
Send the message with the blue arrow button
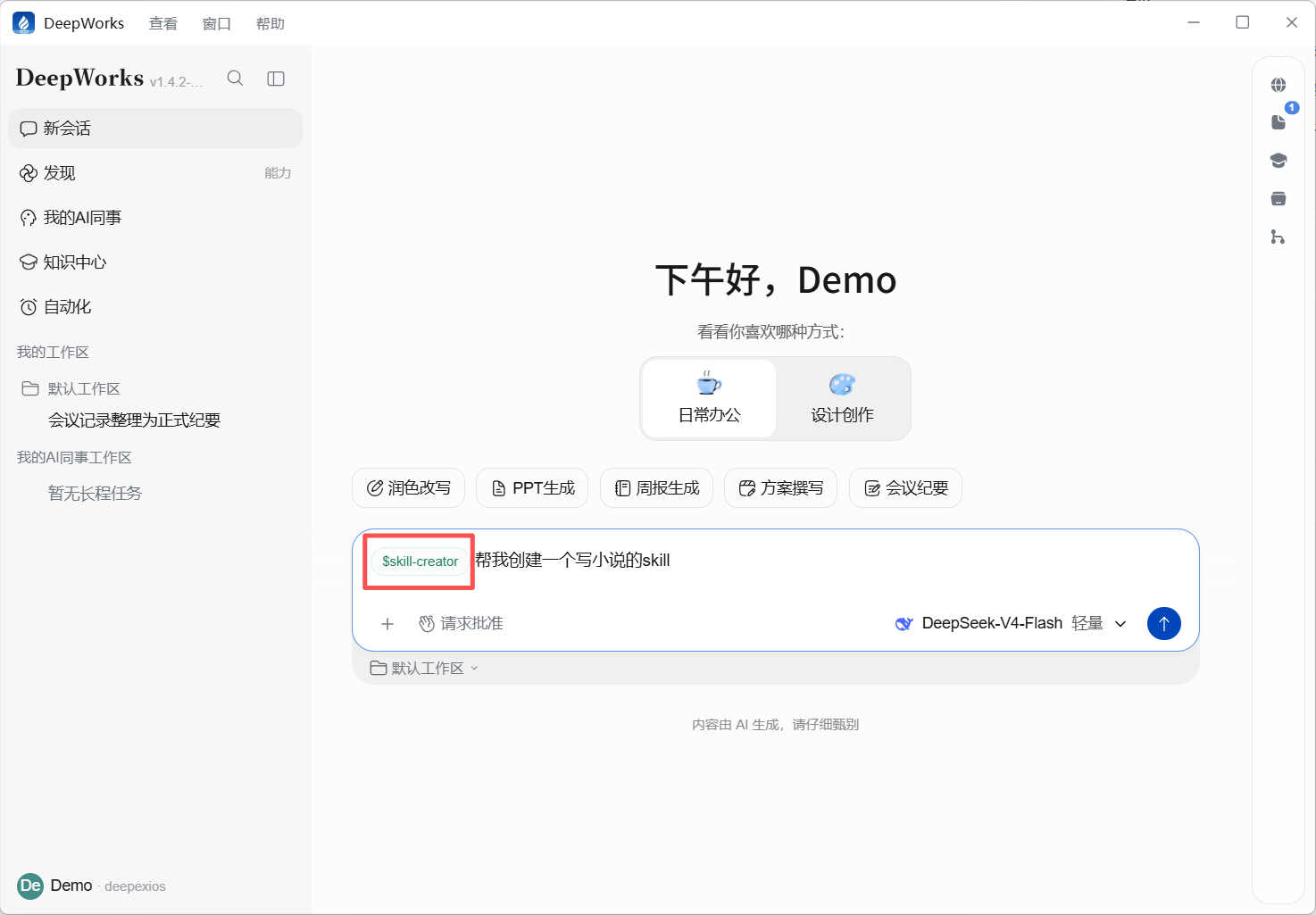click(1163, 623)
